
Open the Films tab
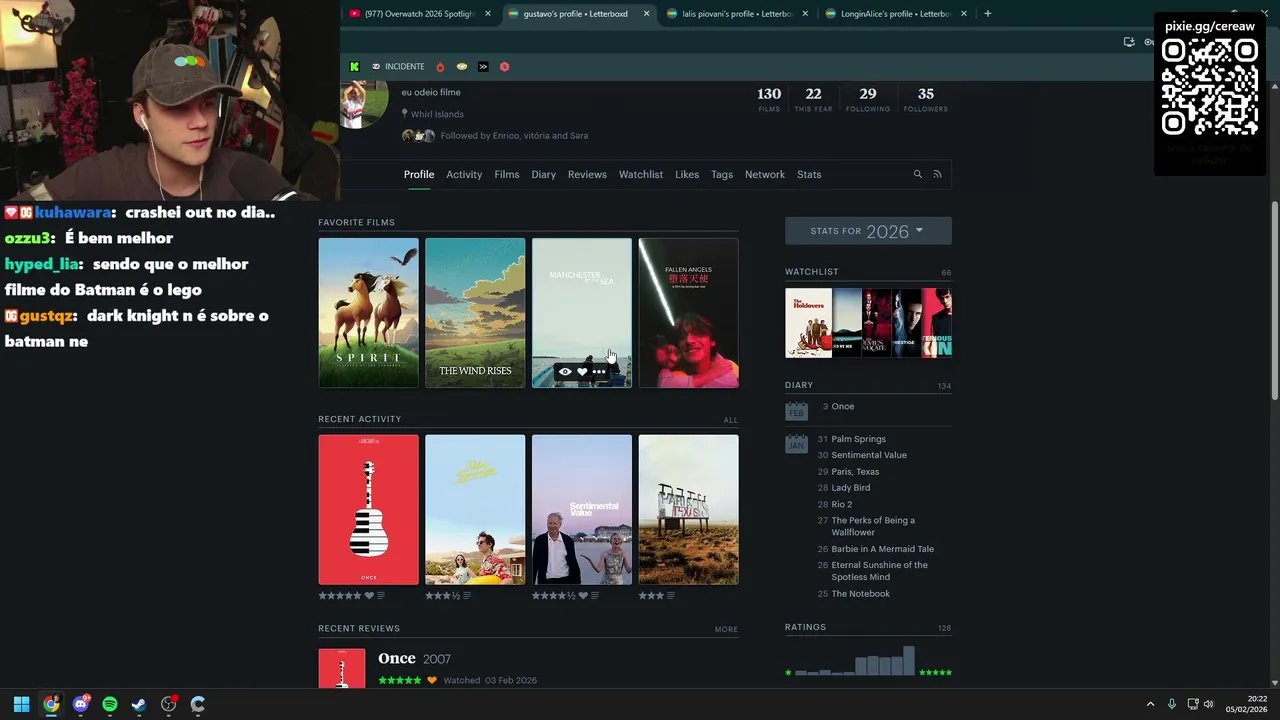point(507,174)
